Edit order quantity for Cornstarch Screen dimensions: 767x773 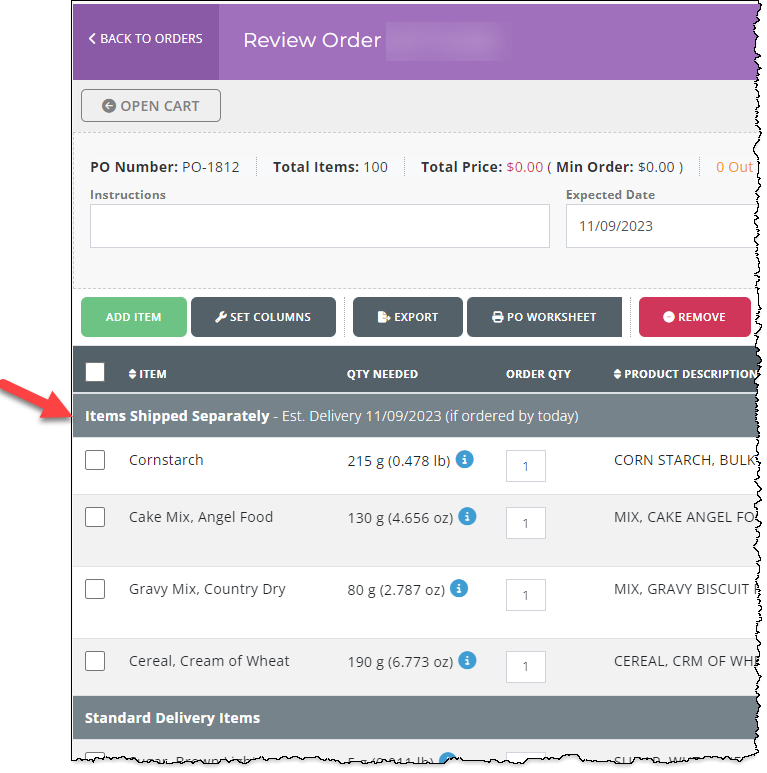[525, 466]
